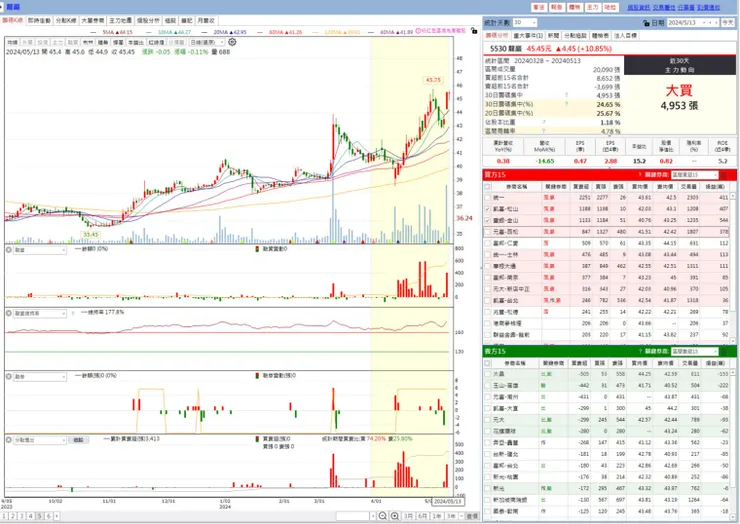
Task: Click the zoom in magnifier below the chart
Action: [x=395, y=516]
